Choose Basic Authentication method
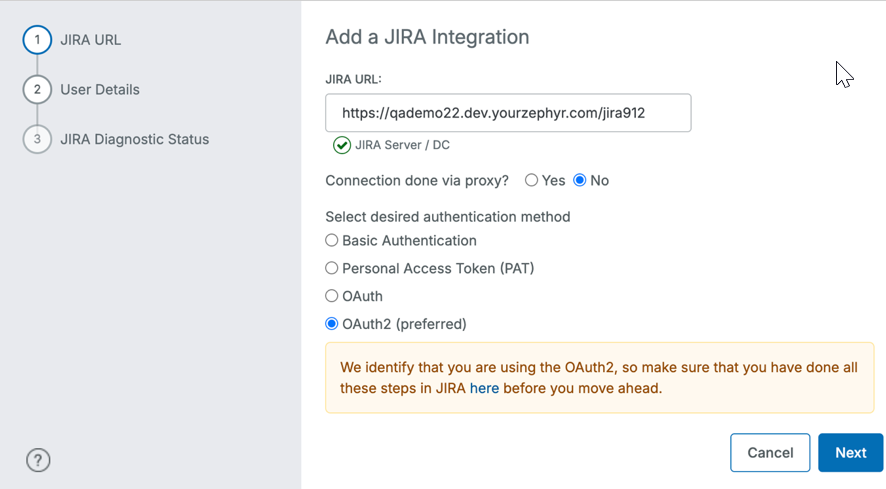The image size is (886, 489). coord(332,241)
